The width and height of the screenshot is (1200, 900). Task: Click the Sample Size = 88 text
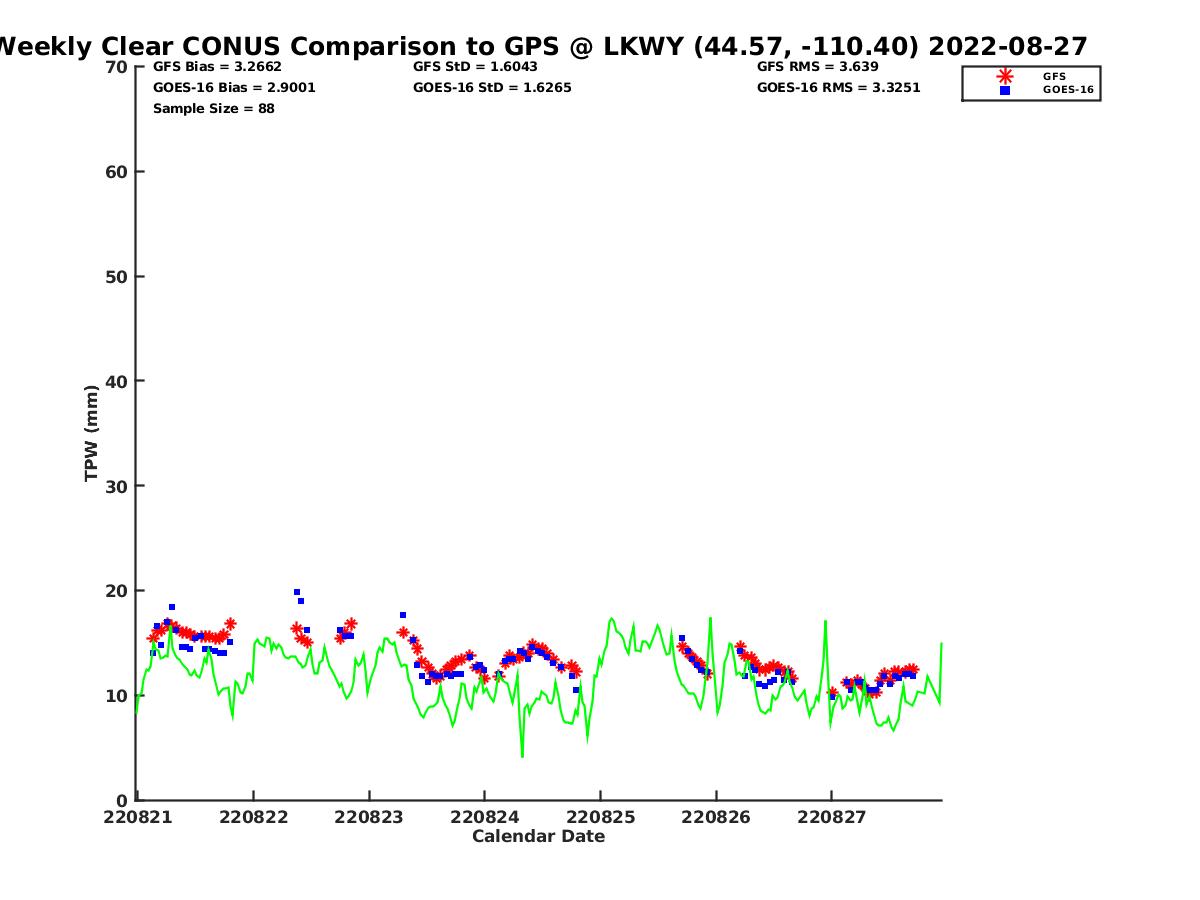click(x=213, y=108)
